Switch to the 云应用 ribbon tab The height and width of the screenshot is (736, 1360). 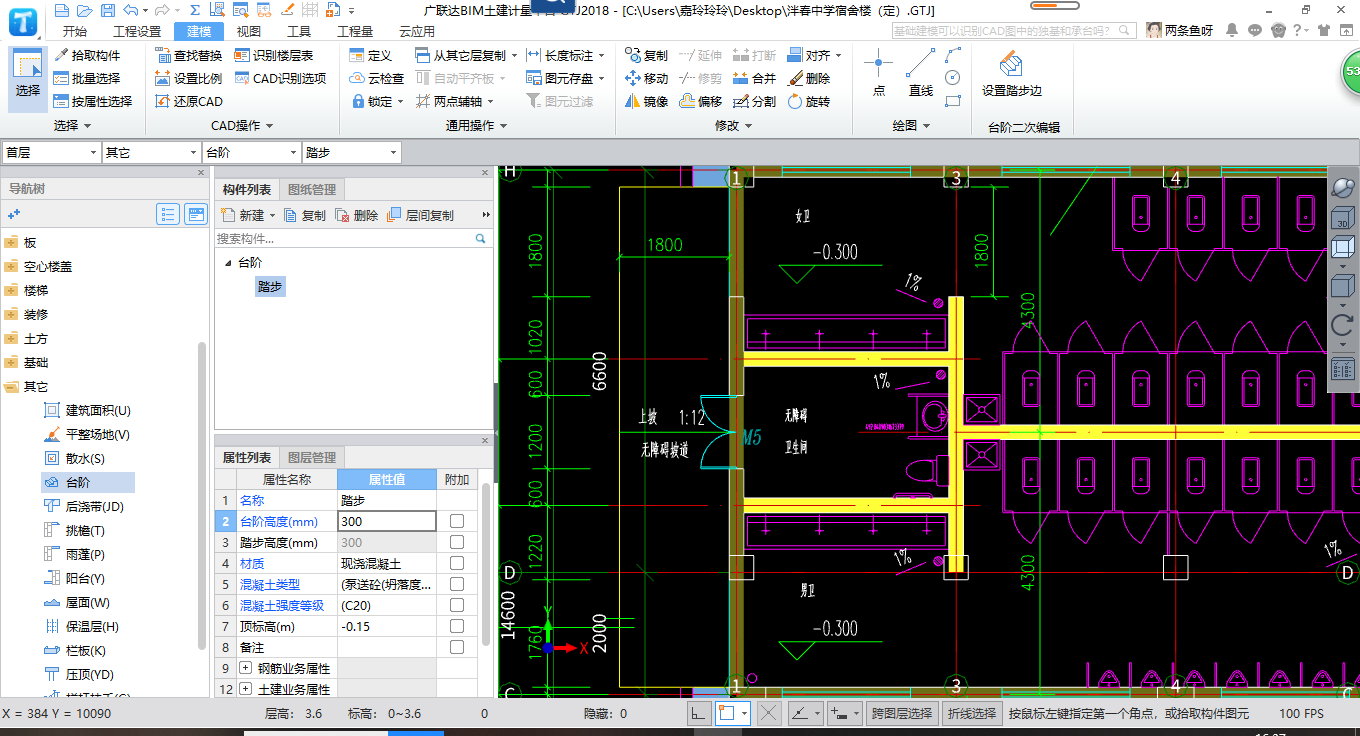(417, 31)
